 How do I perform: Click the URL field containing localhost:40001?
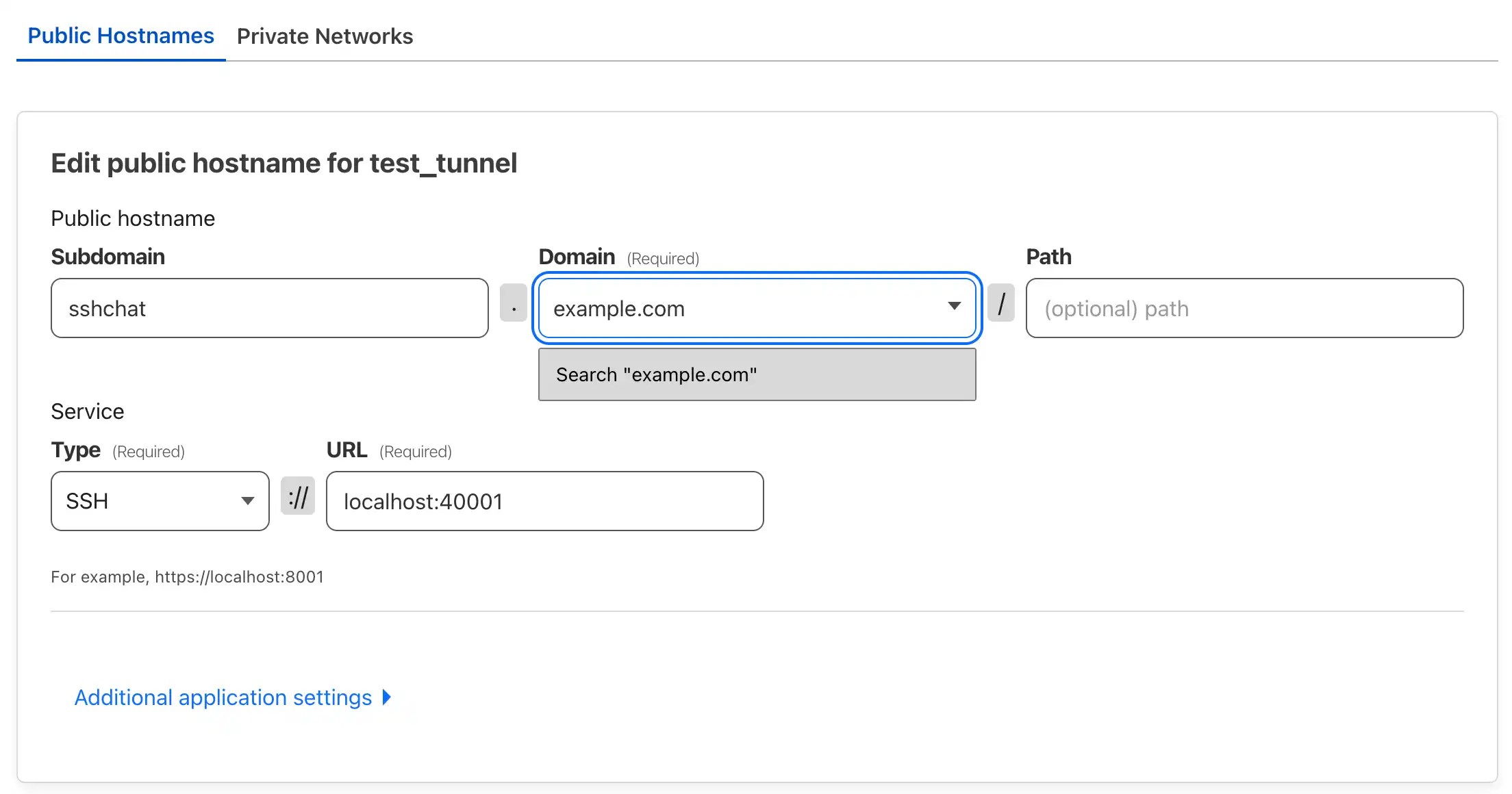544,501
